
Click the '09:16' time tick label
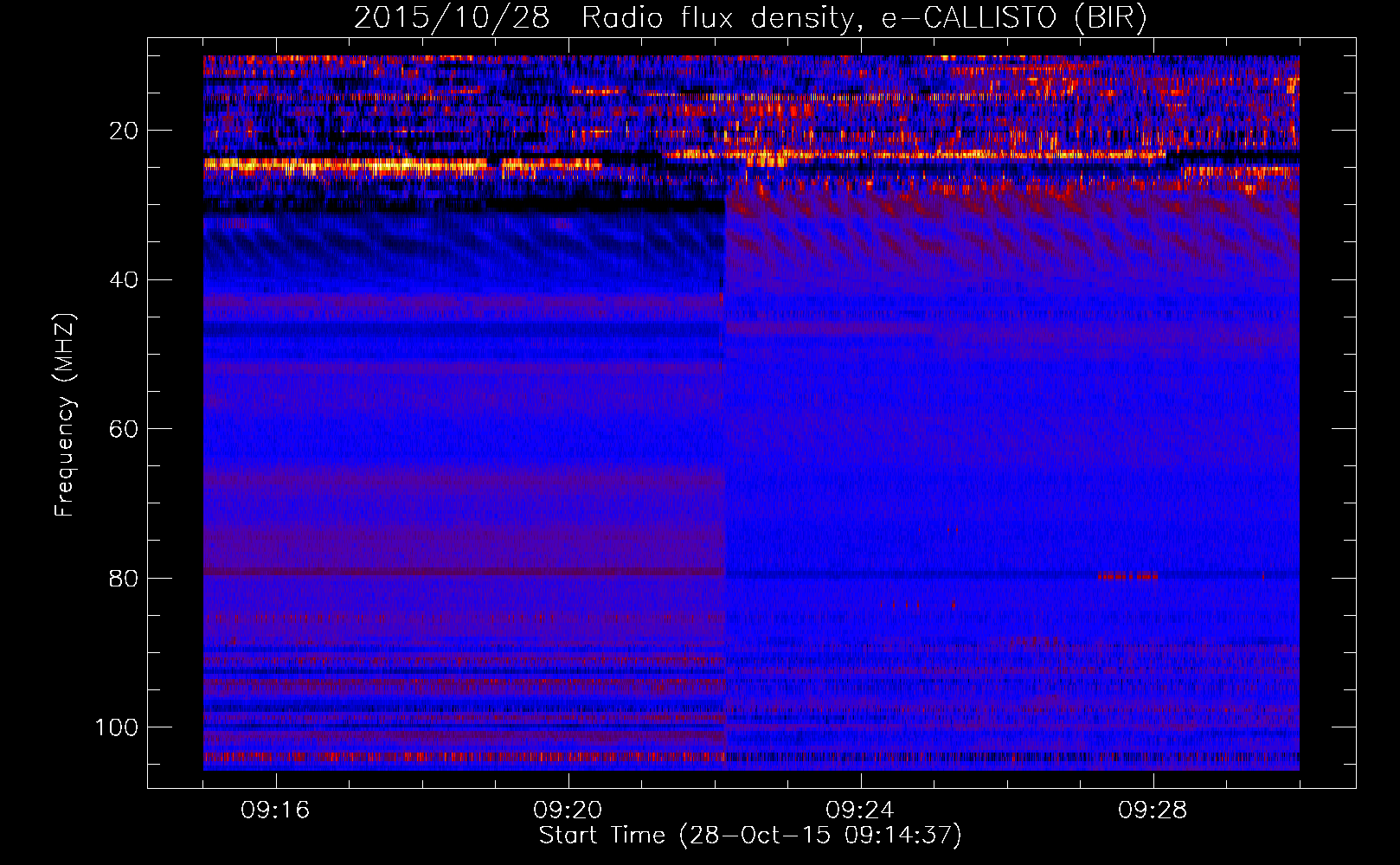(275, 811)
